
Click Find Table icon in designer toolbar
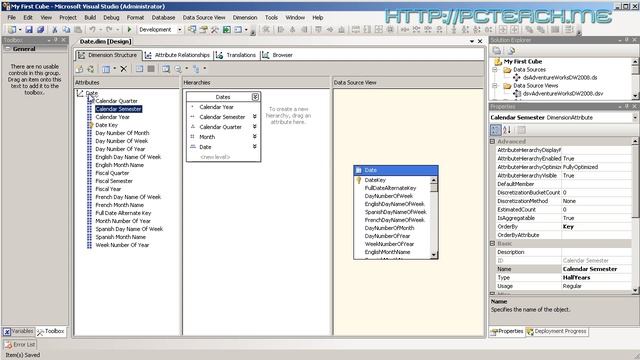tap(166, 69)
